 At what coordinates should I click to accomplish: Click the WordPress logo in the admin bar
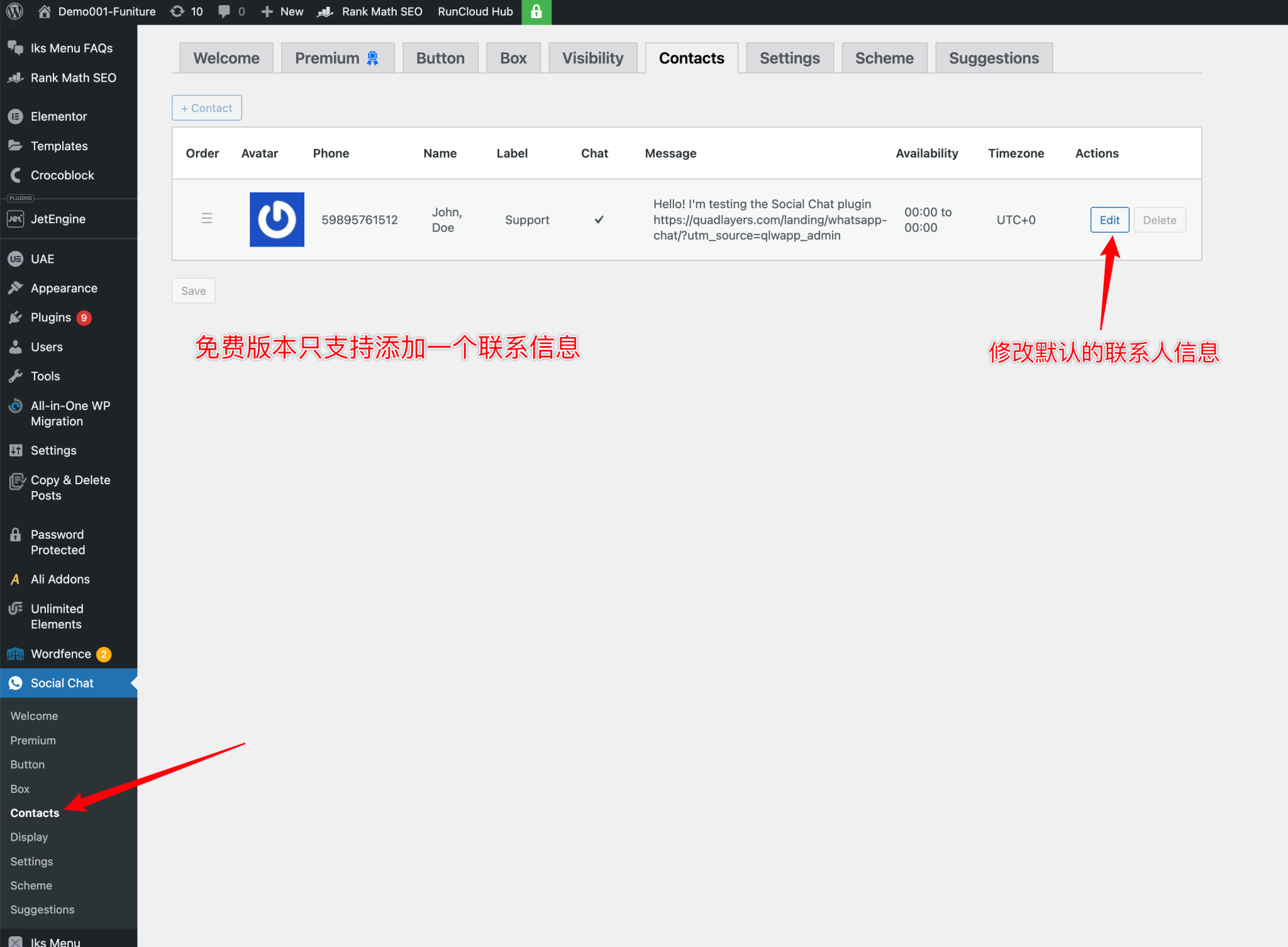14,11
